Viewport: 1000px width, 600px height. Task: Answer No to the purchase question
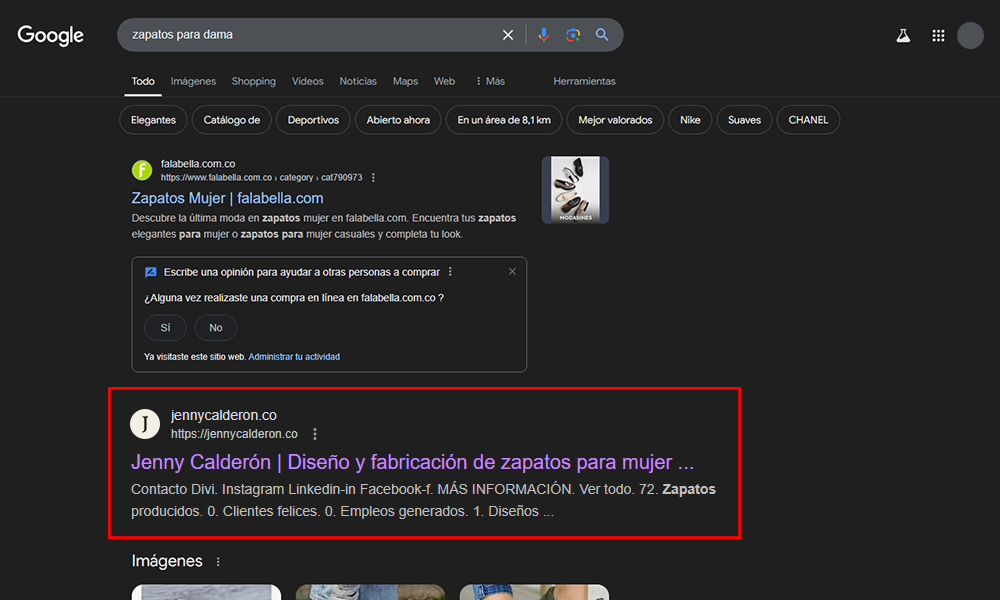(216, 328)
